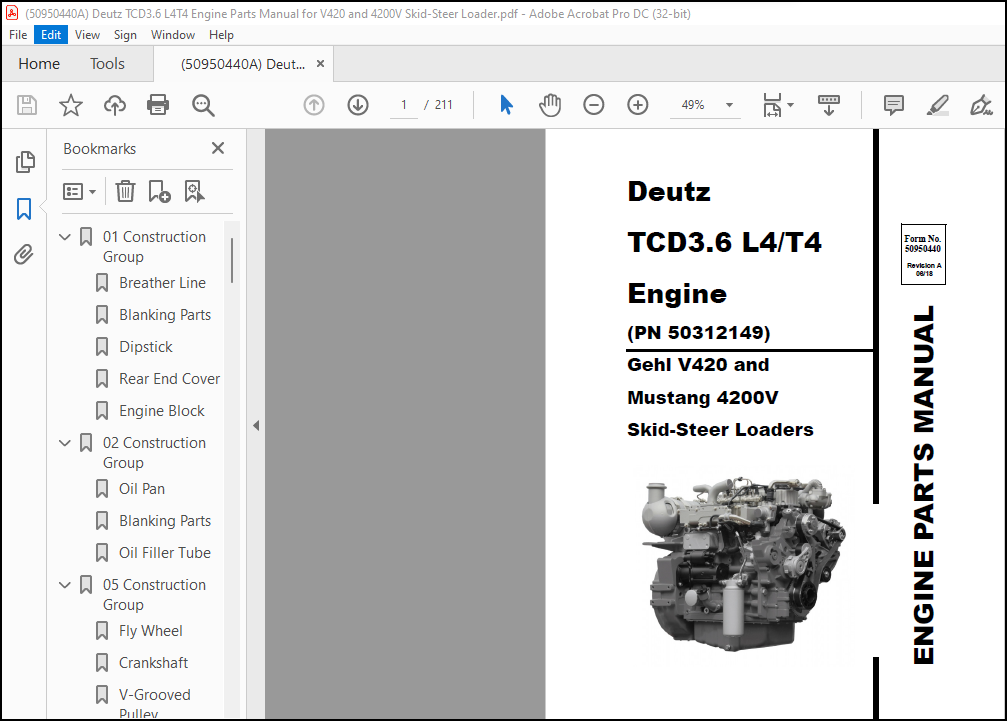Jump to V-Grooved Pulley bookmark

click(x=155, y=702)
